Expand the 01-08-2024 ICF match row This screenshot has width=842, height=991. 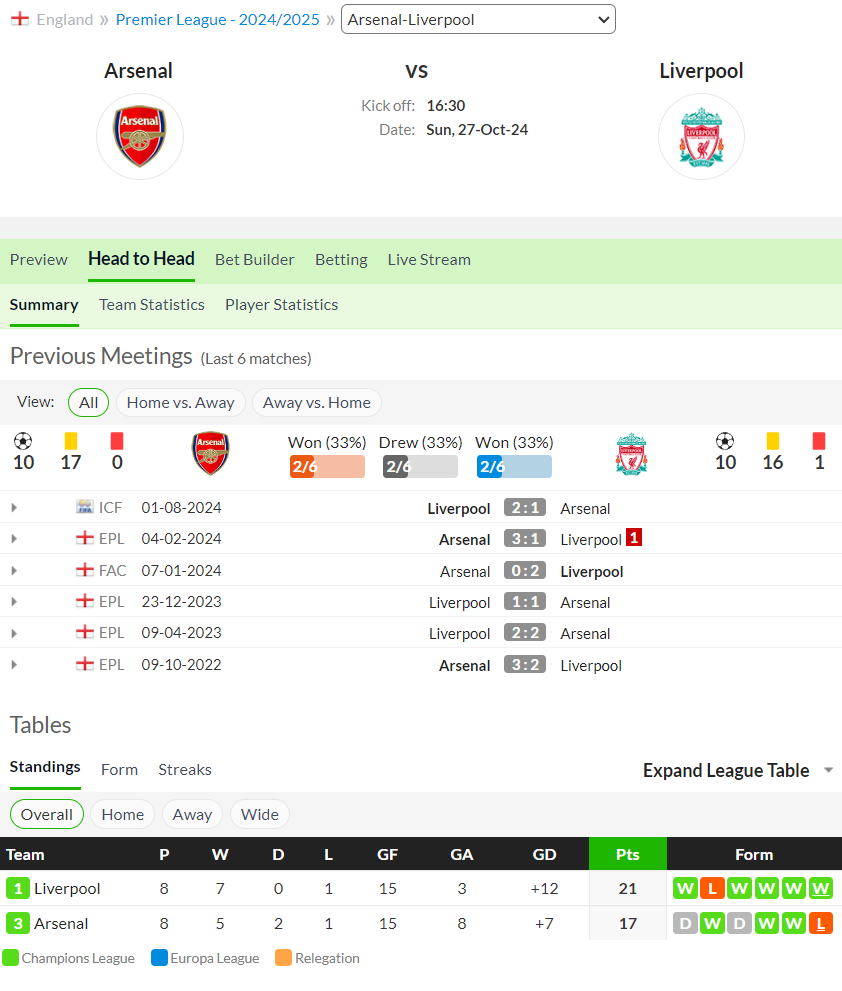[x=15, y=508]
